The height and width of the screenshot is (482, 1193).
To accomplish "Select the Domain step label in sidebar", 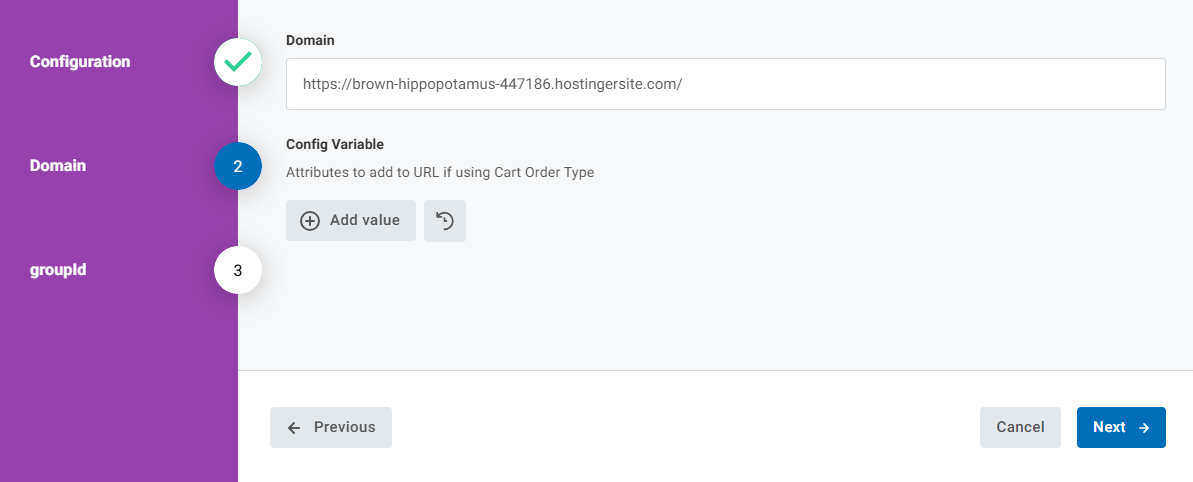I will click(x=58, y=166).
